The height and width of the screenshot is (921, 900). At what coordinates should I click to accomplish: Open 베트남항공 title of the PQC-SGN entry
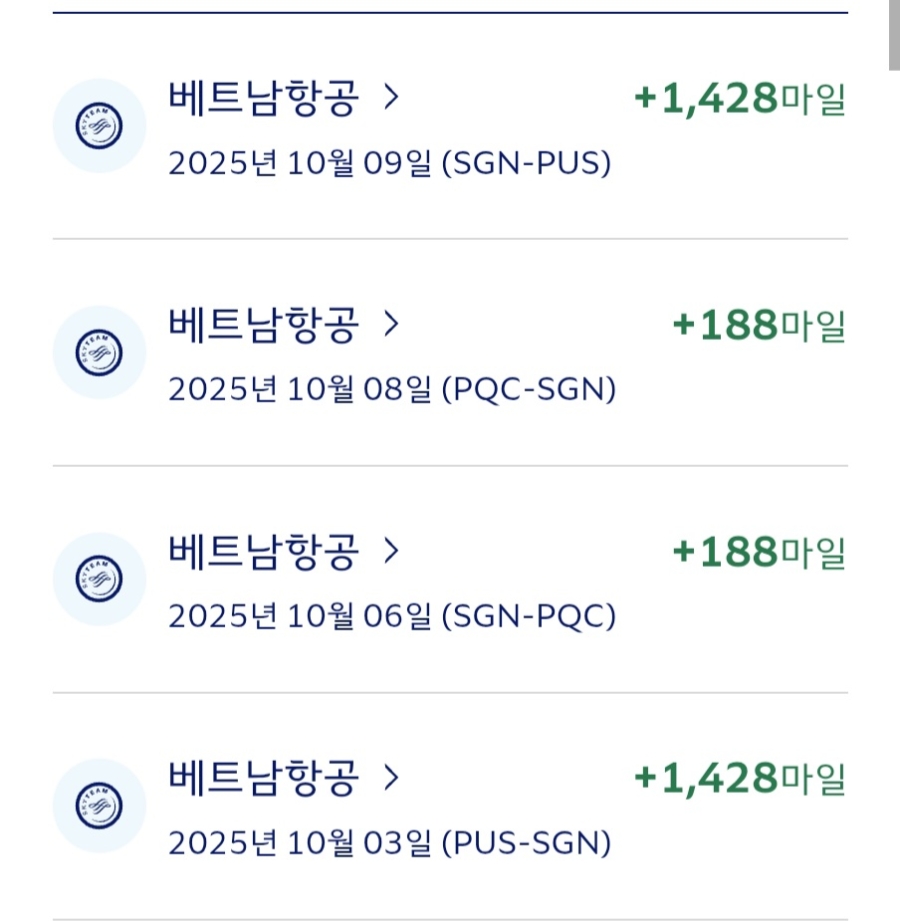[x=262, y=325]
